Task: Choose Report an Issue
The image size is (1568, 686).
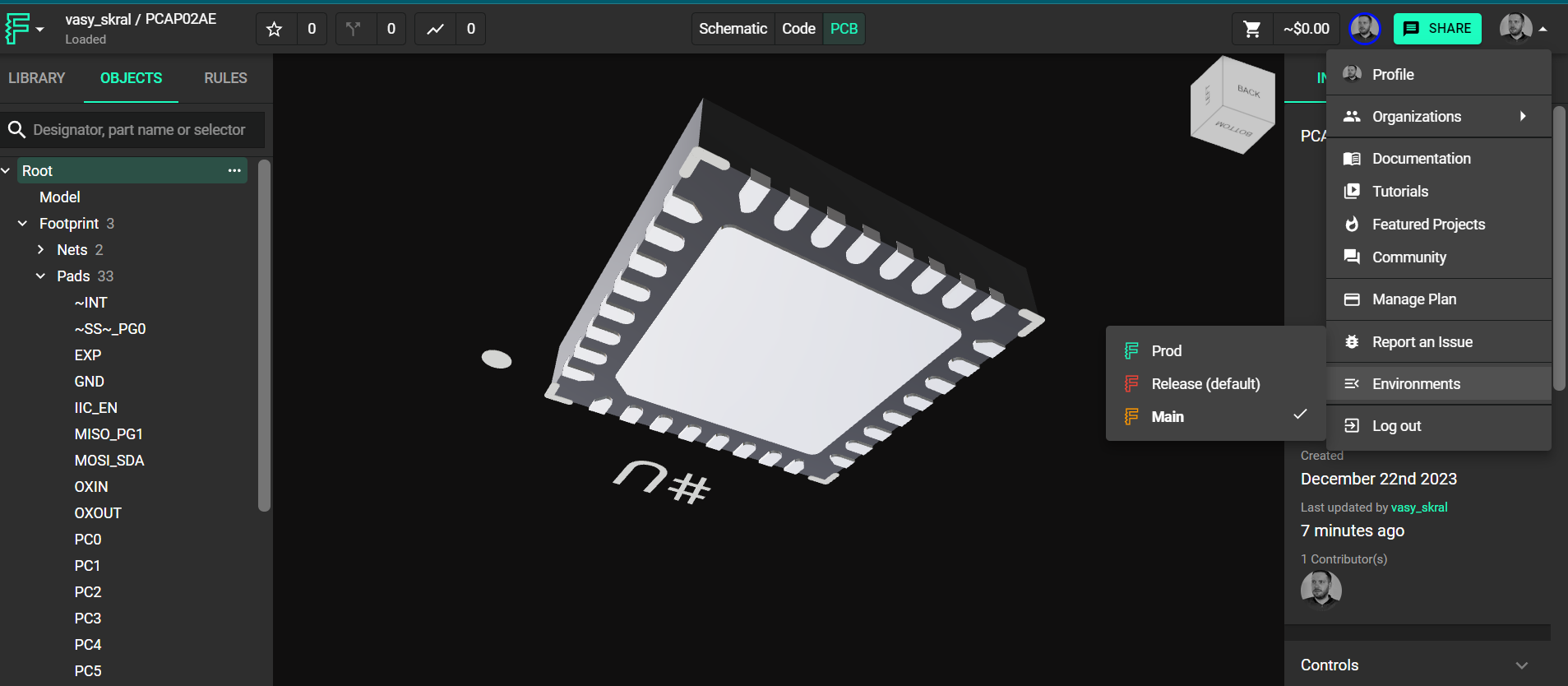Action: coord(1439,341)
